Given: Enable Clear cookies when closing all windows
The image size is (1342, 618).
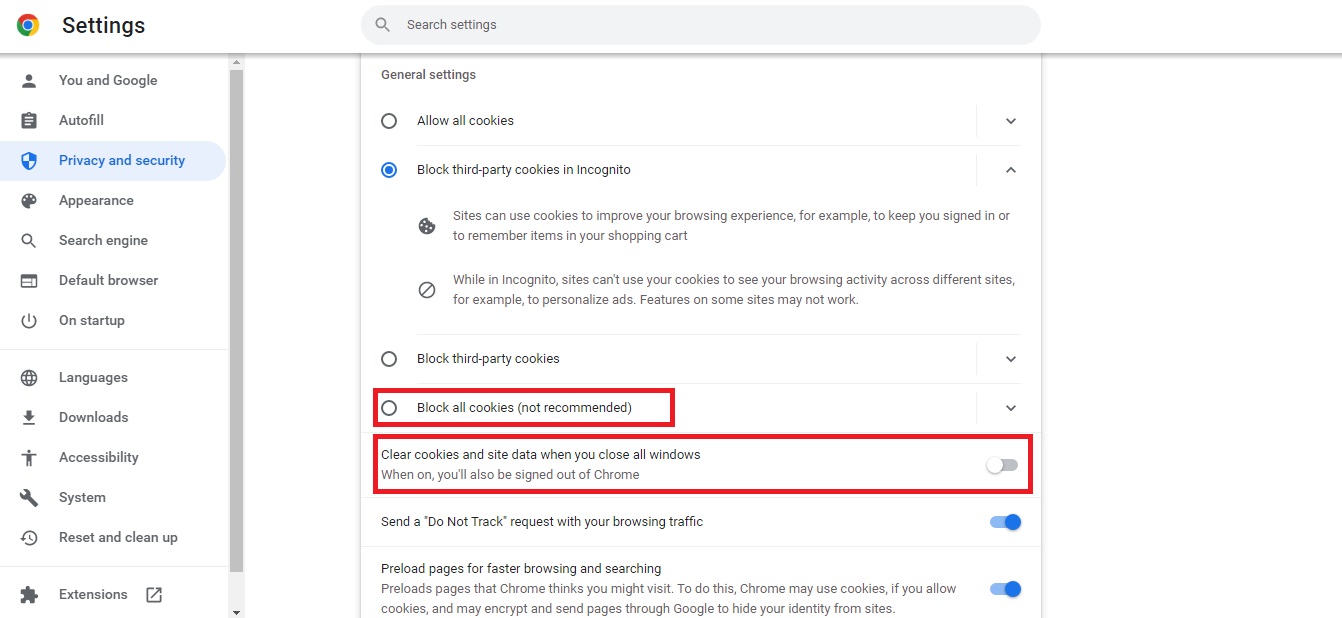Looking at the screenshot, I should [1003, 464].
